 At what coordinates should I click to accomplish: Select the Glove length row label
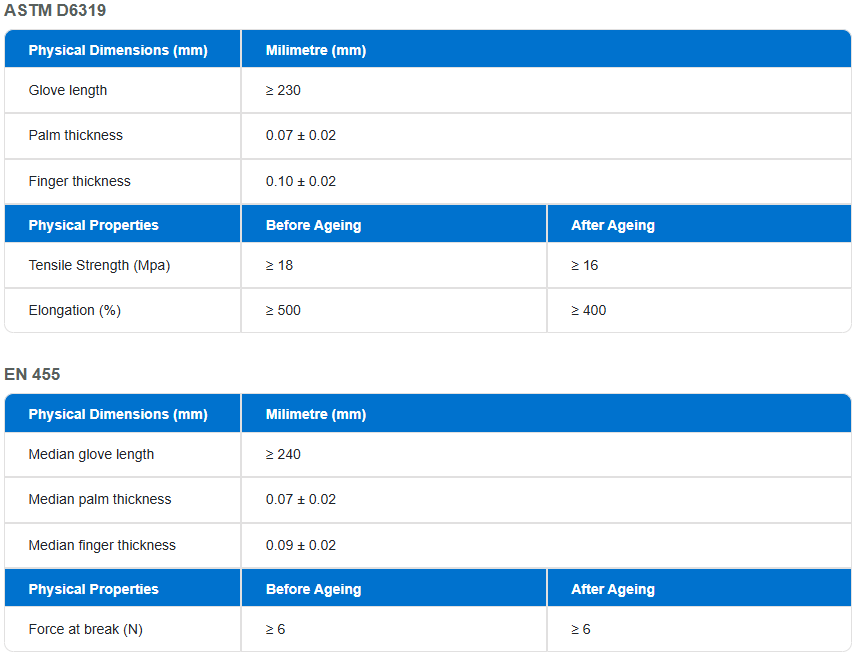[68, 90]
